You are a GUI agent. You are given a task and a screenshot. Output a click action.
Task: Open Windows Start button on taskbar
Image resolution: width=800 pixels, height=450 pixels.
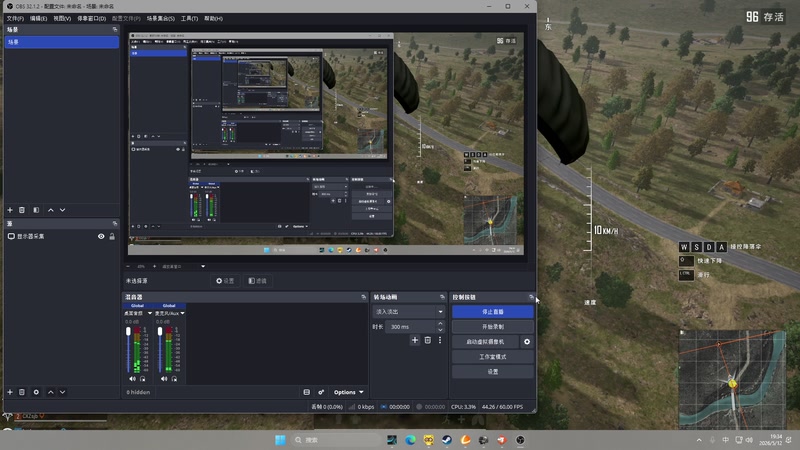(x=280, y=440)
